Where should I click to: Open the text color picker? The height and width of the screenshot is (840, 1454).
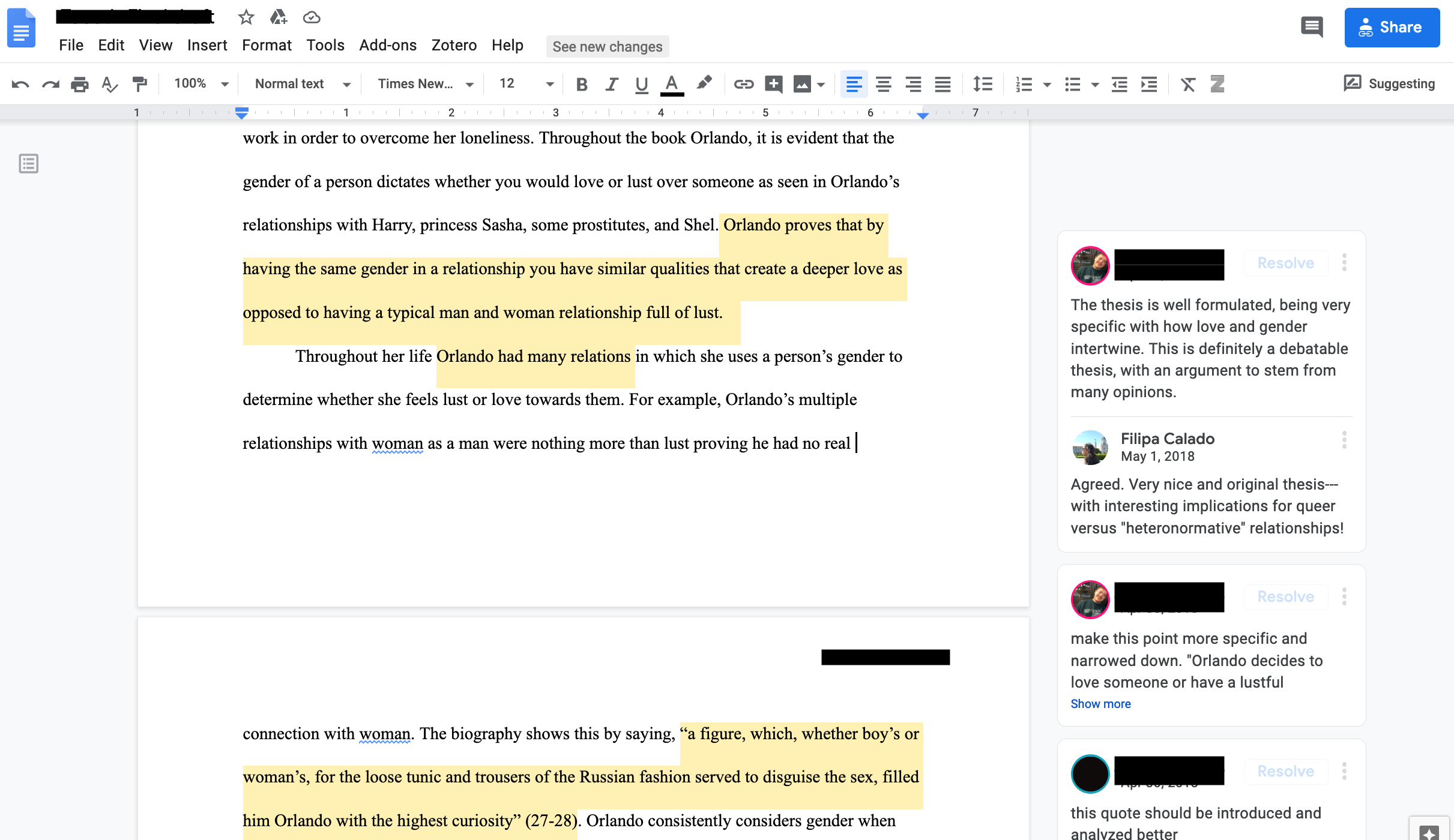(x=671, y=84)
